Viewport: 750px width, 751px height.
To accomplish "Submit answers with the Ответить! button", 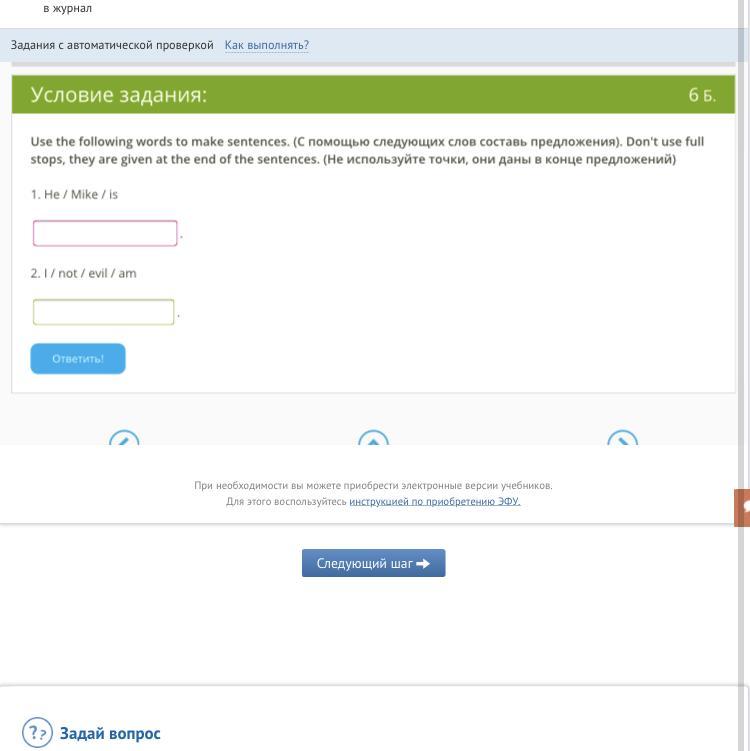I will [78, 359].
